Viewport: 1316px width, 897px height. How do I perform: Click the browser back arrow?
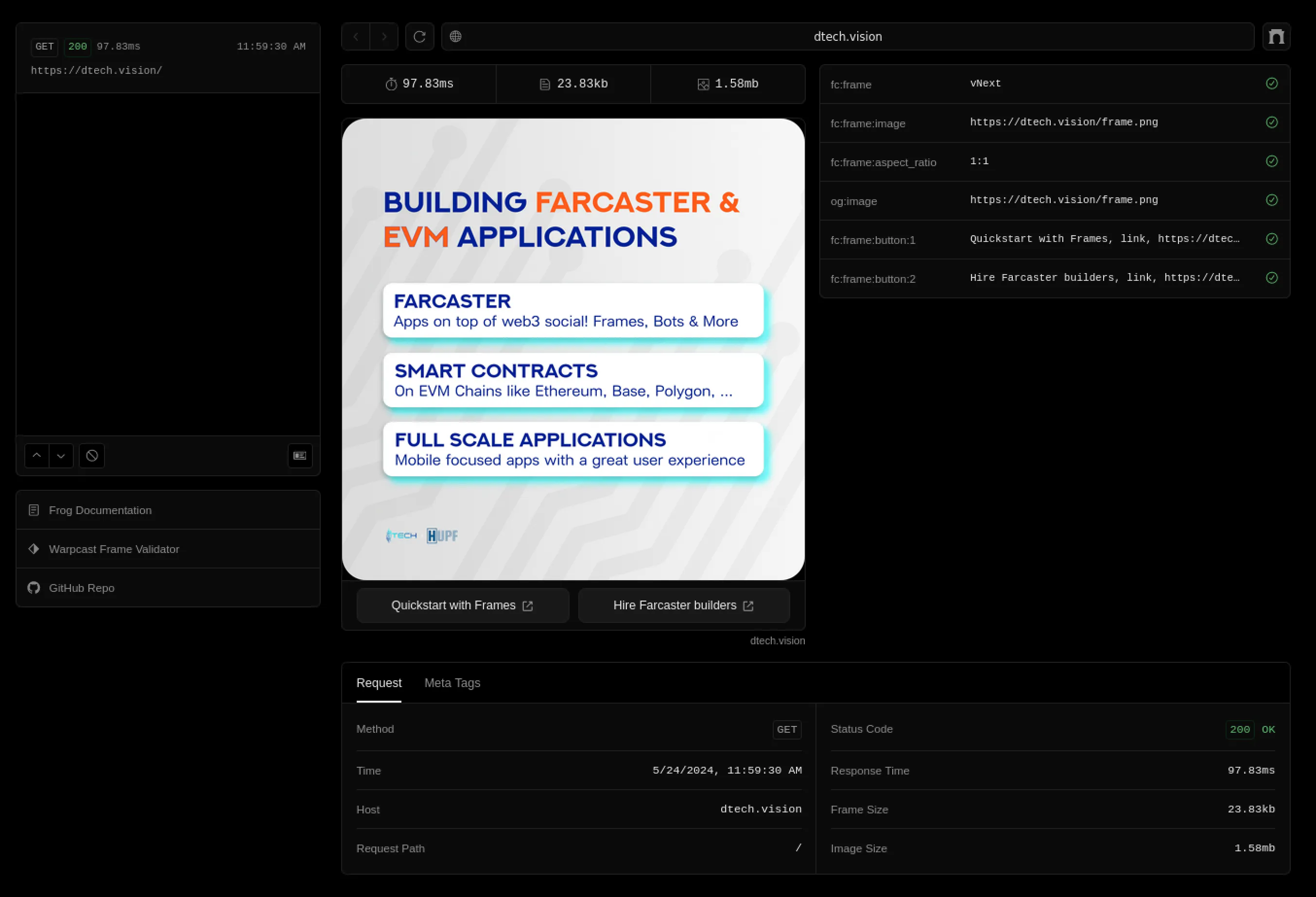pos(356,37)
